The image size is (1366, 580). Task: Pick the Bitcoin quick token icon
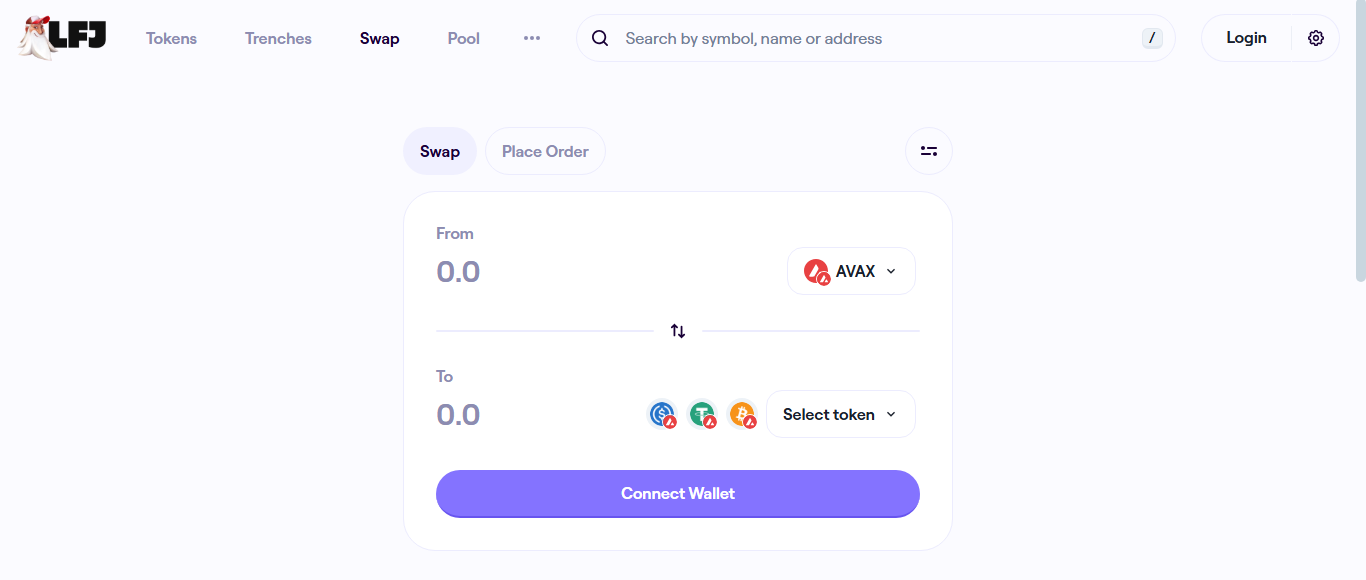point(742,414)
